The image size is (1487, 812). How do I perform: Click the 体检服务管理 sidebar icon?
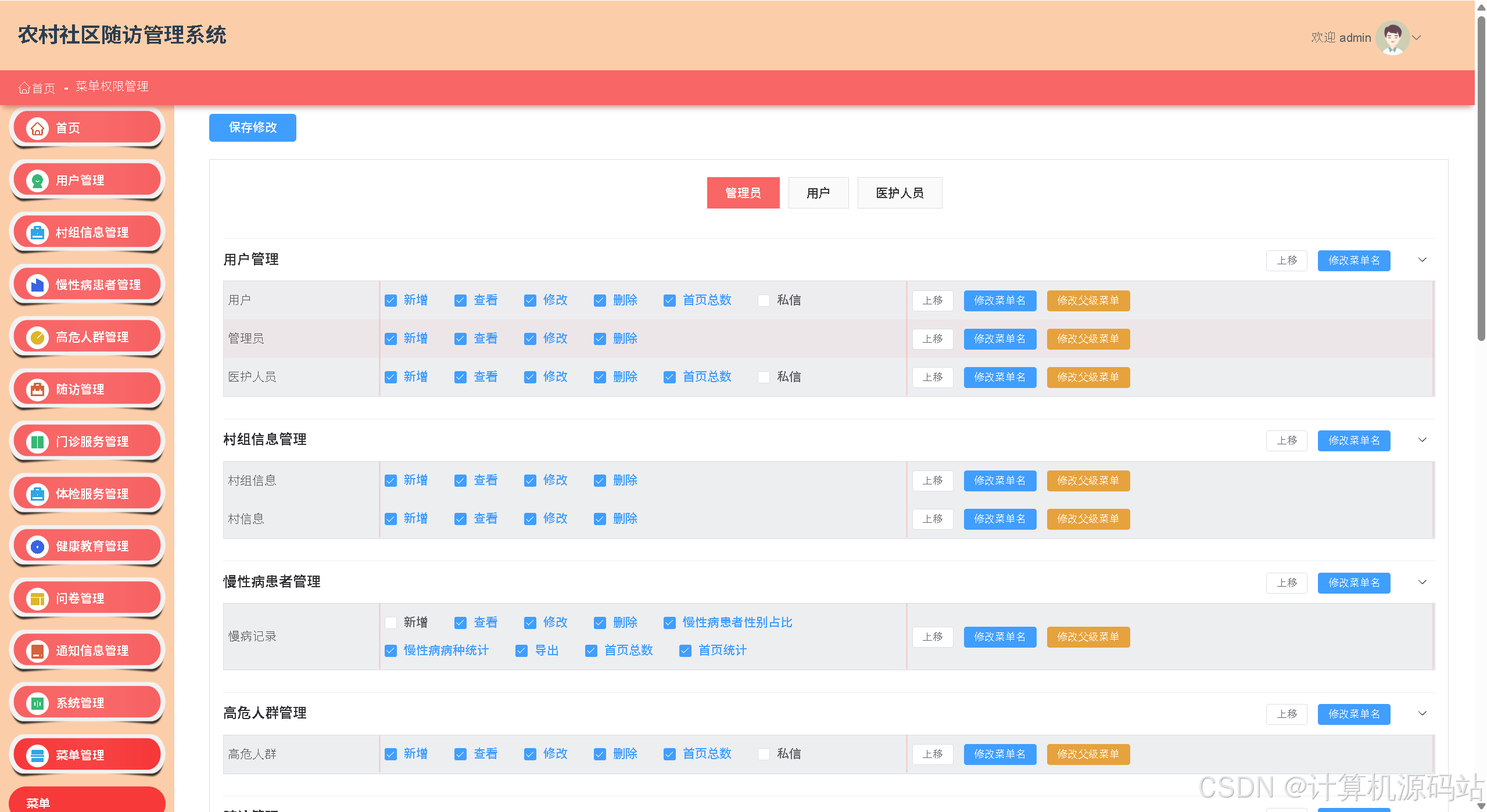(x=38, y=494)
